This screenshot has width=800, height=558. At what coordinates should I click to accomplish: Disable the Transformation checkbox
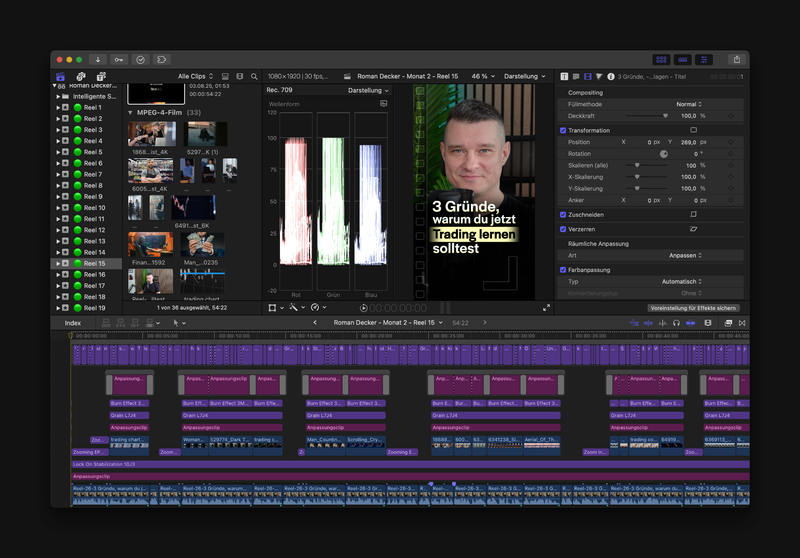[x=563, y=130]
